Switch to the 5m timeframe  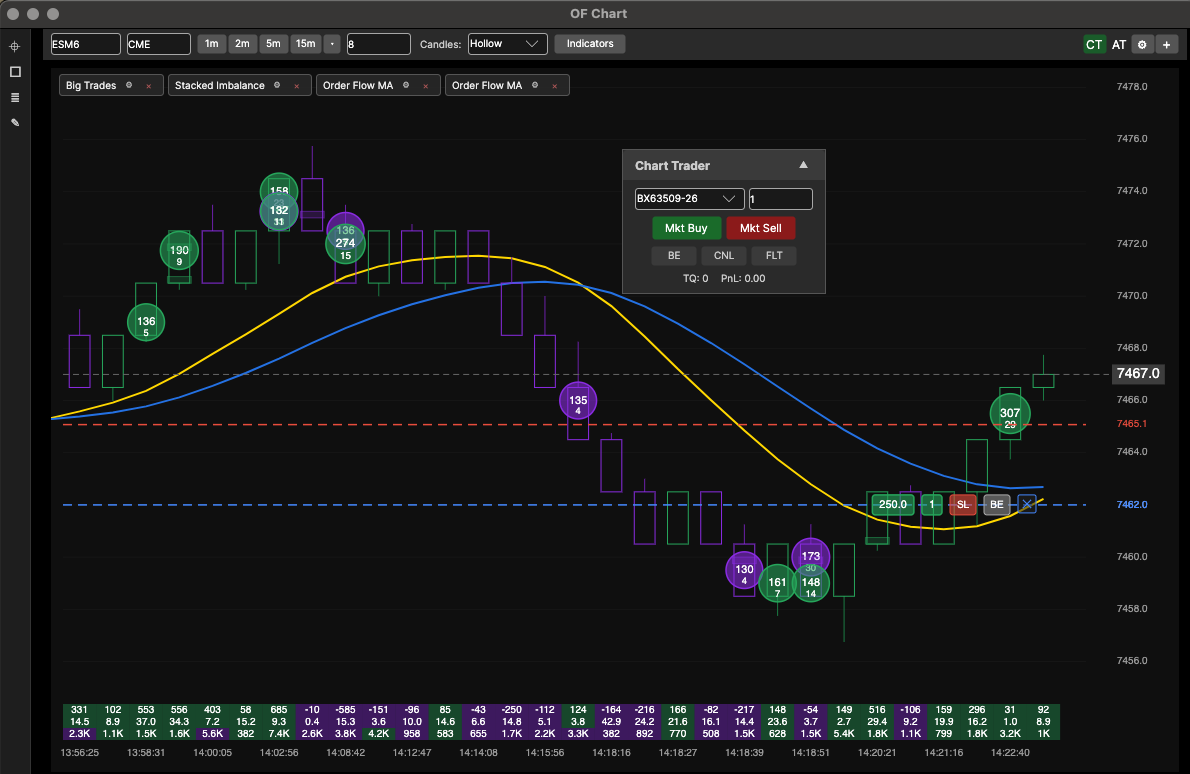coord(273,44)
